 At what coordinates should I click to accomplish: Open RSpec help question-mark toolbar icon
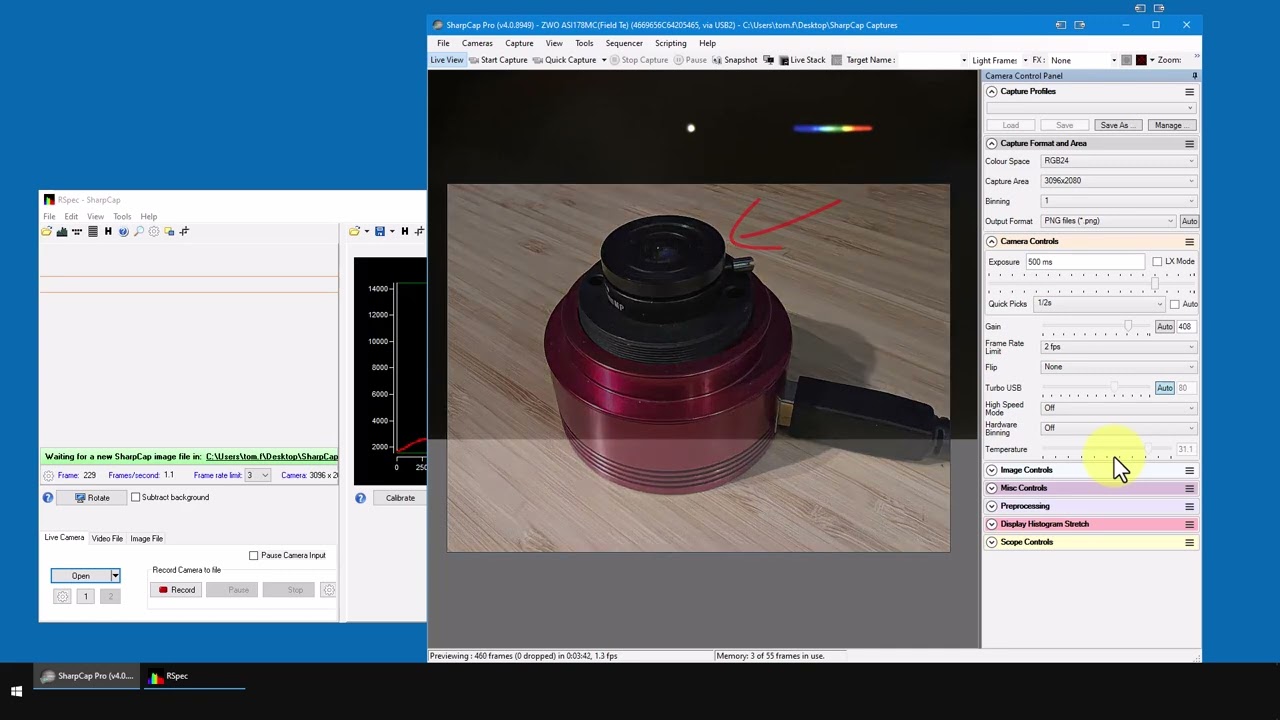(123, 231)
